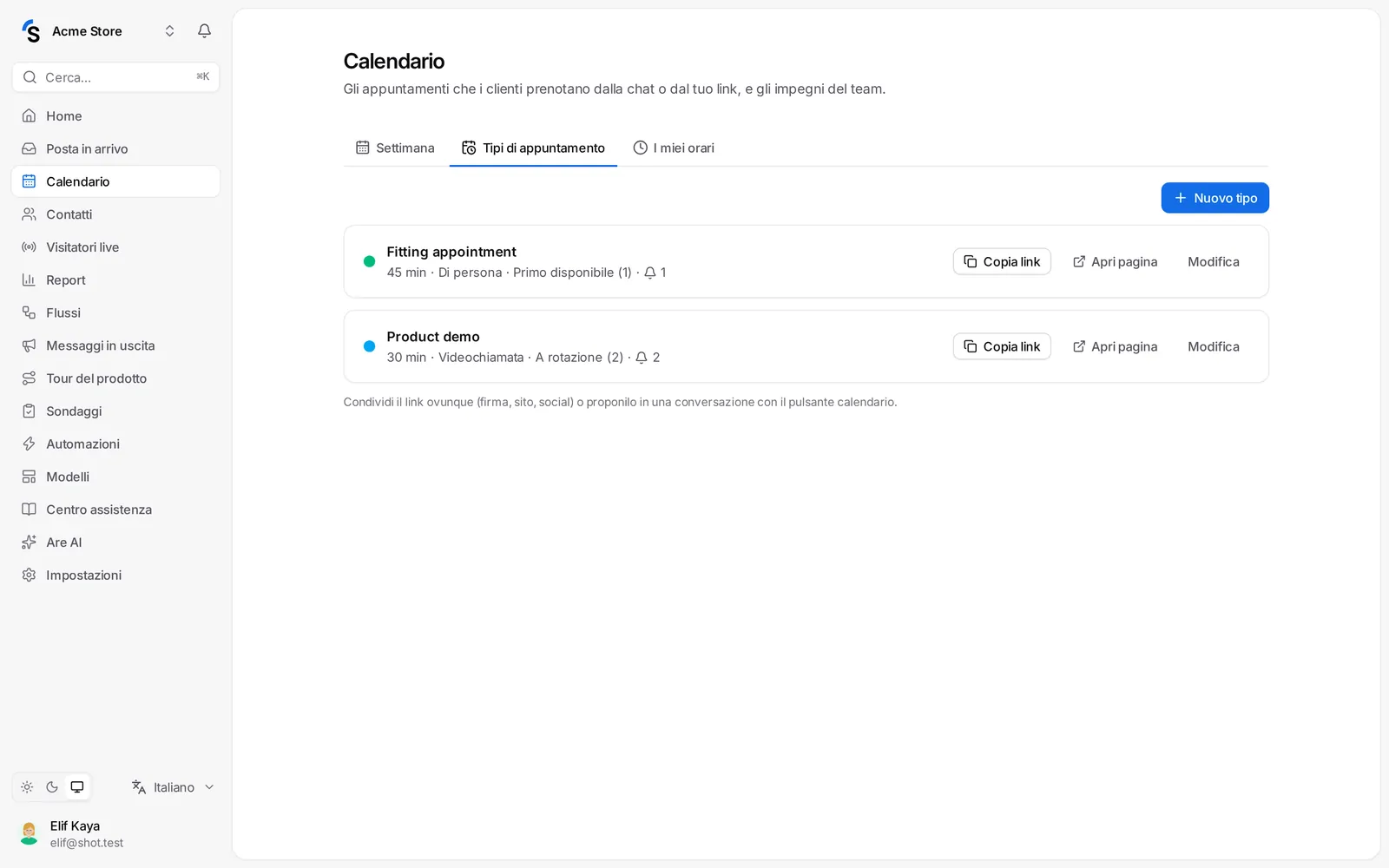Click the Flussi workflow icon

[x=29, y=312]
